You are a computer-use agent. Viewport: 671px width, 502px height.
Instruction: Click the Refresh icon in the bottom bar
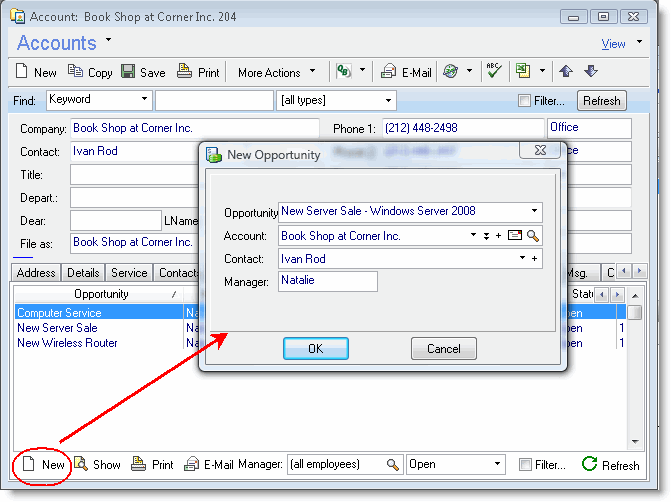pos(590,465)
